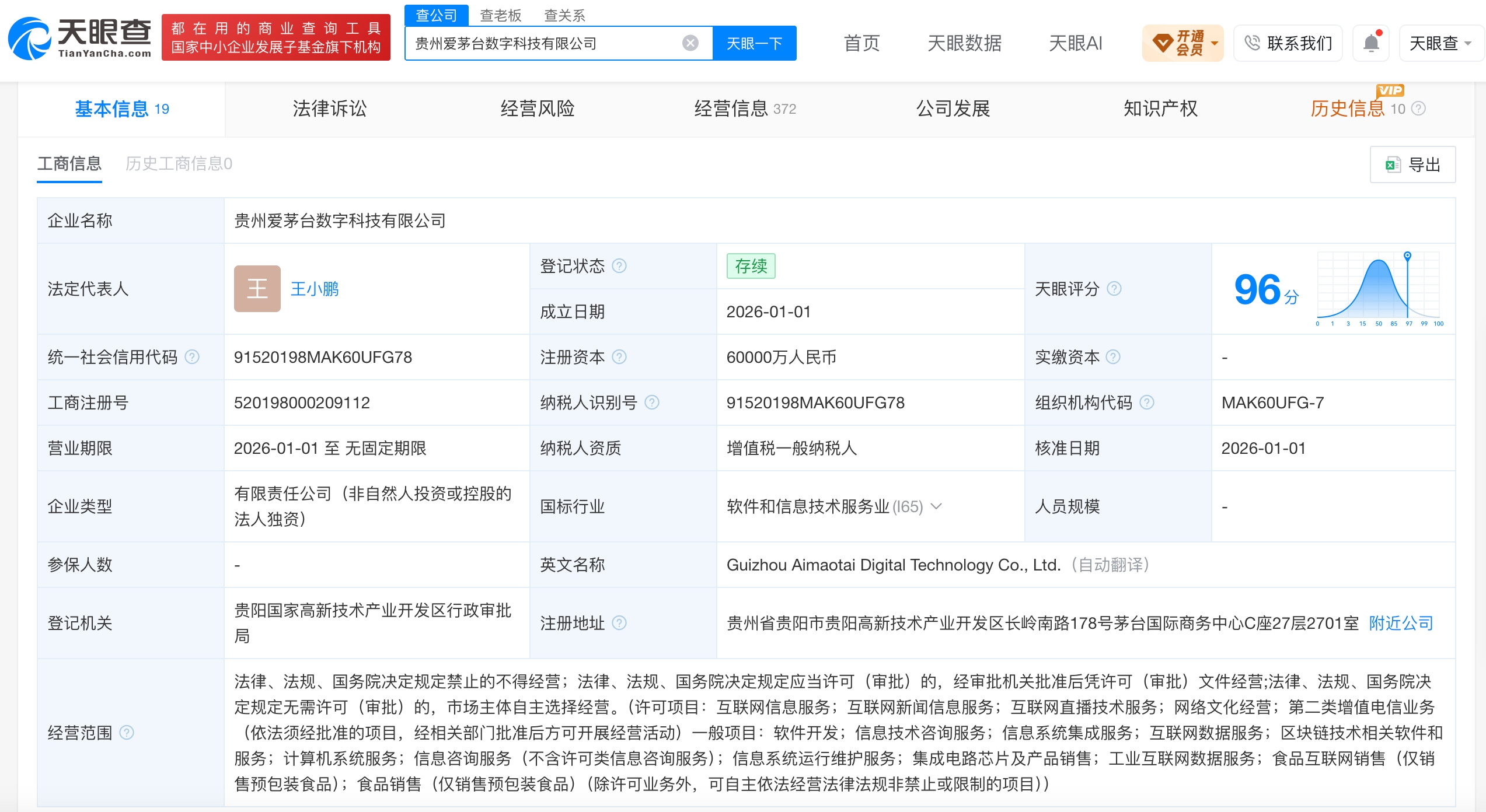Open 天眼数据 in navigation
1486x812 pixels.
pyautogui.click(x=965, y=43)
